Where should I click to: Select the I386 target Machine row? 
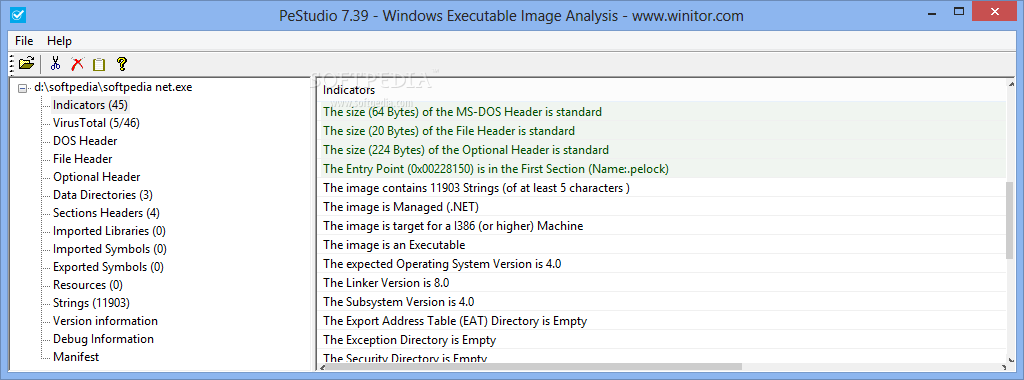[663, 226]
